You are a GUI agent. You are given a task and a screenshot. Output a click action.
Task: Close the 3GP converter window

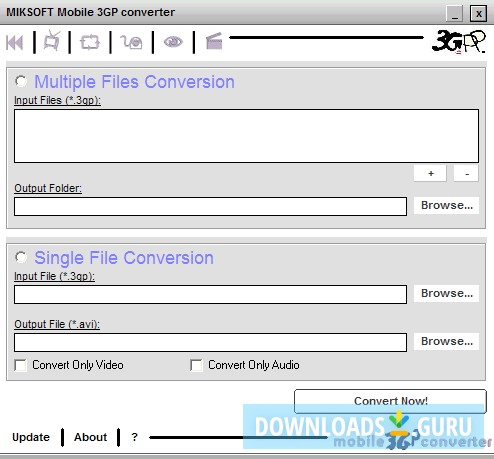coord(479,14)
